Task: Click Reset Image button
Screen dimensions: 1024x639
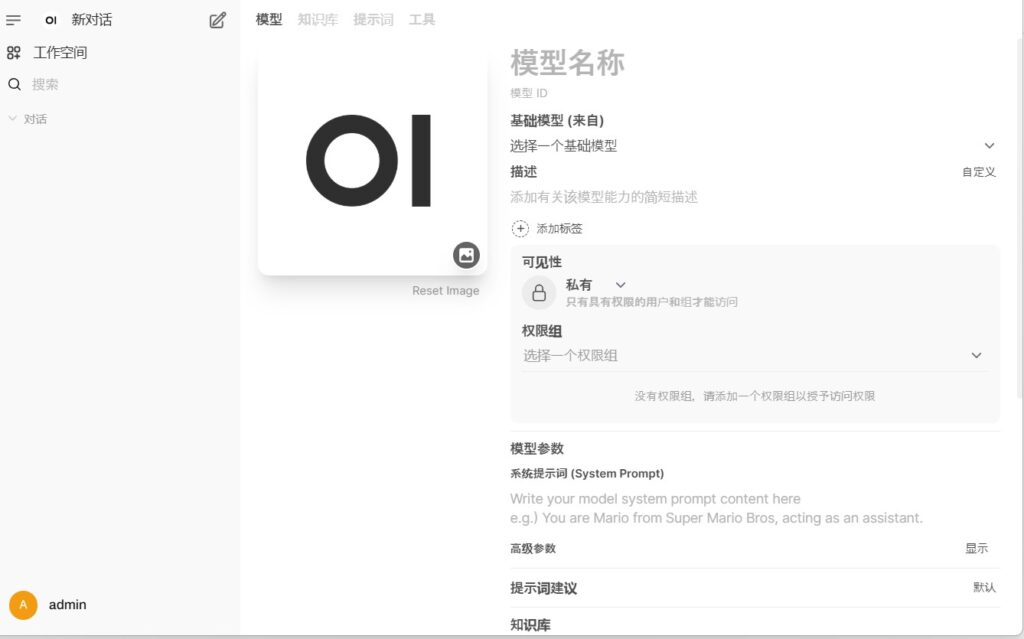Action: [445, 291]
